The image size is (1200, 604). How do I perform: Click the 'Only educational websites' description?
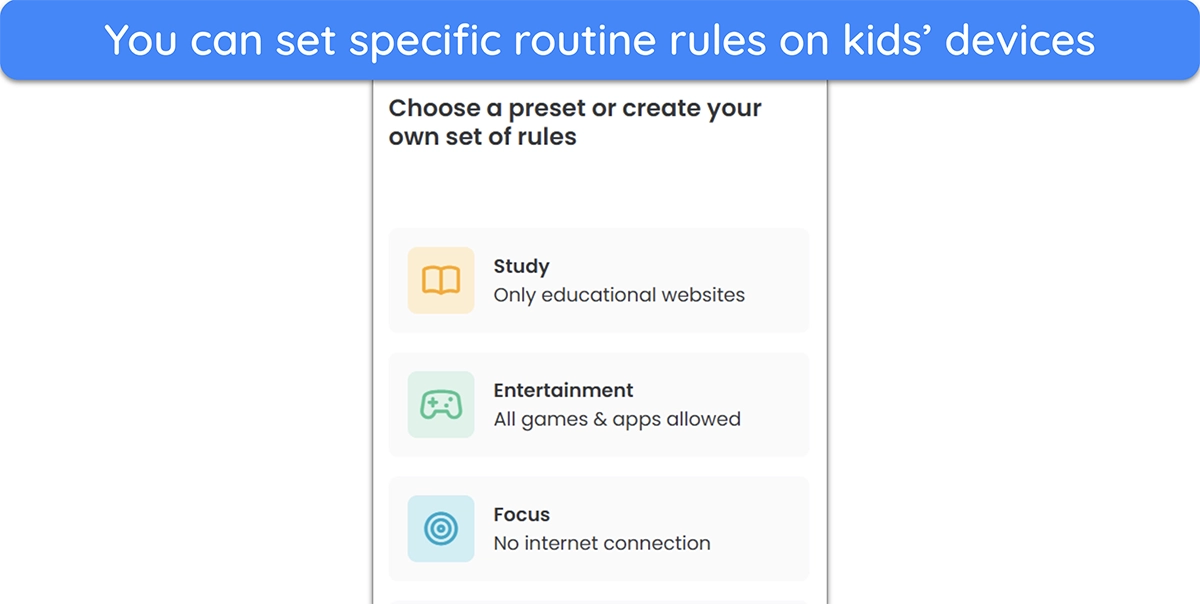coord(619,295)
